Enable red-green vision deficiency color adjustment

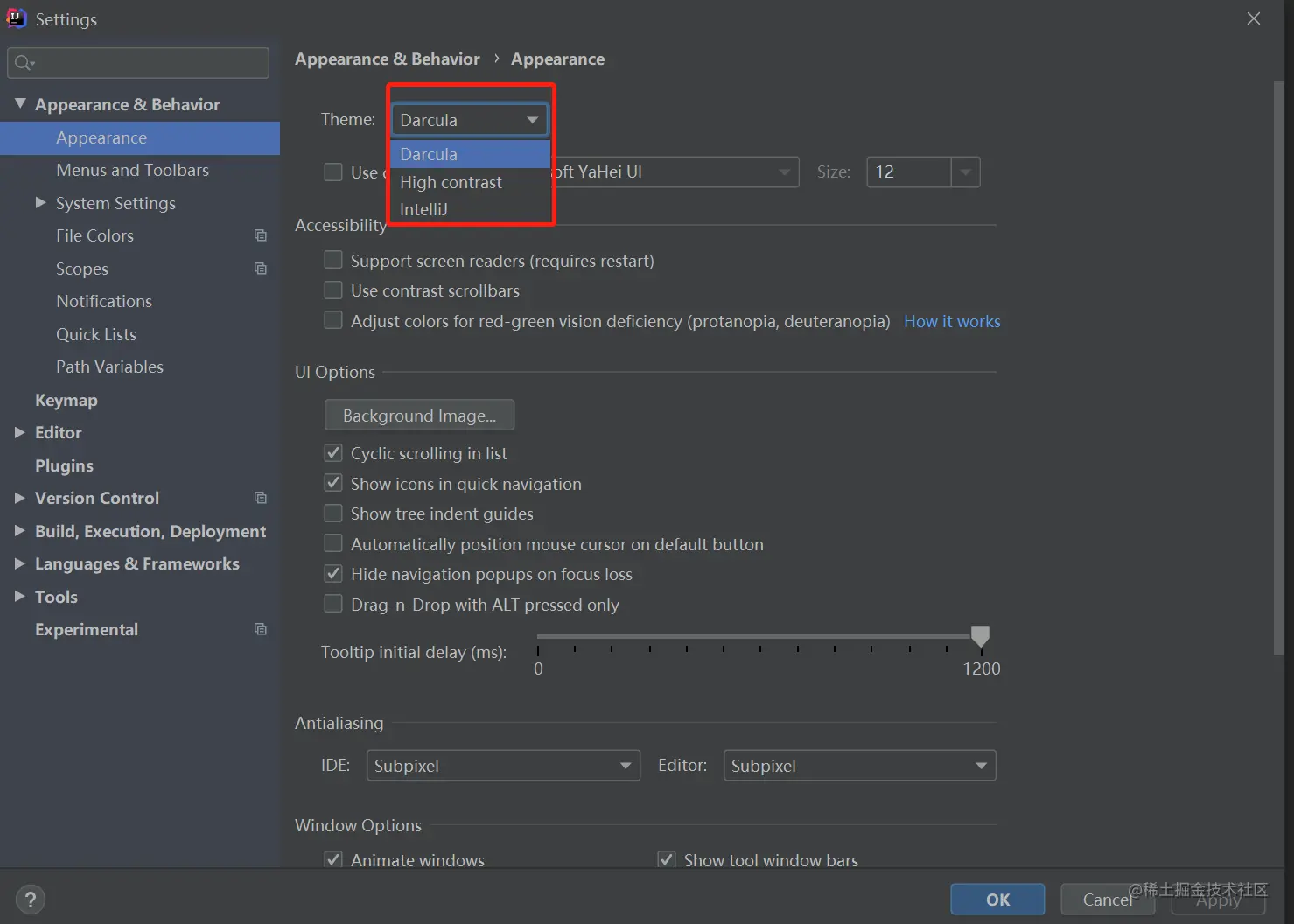pos(333,320)
